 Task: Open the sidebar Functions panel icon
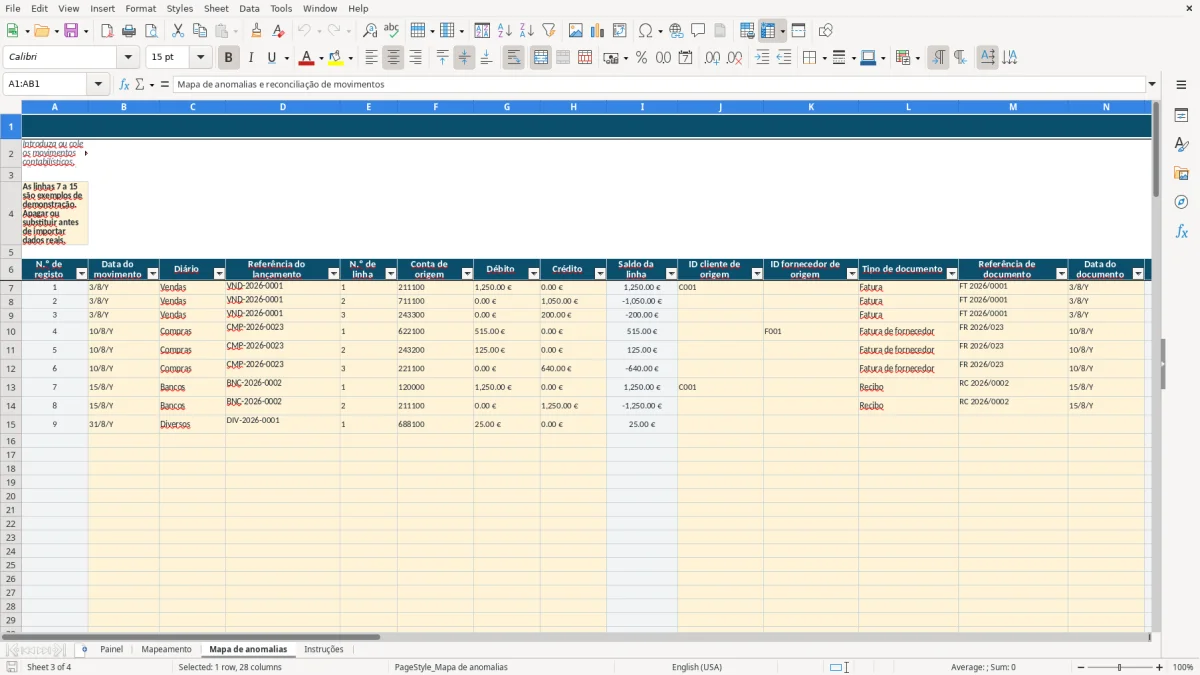(x=1181, y=232)
